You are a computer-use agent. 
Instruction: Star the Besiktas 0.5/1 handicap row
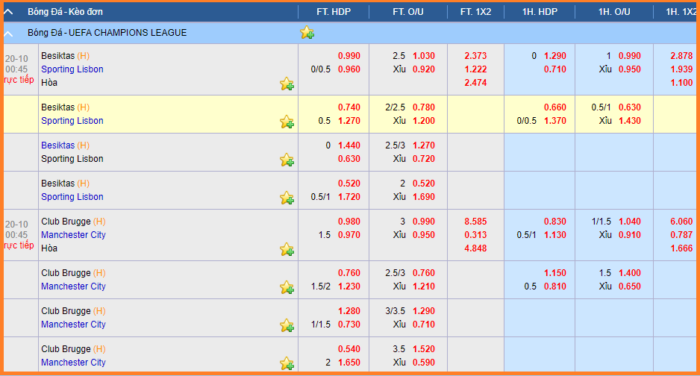[x=287, y=197]
